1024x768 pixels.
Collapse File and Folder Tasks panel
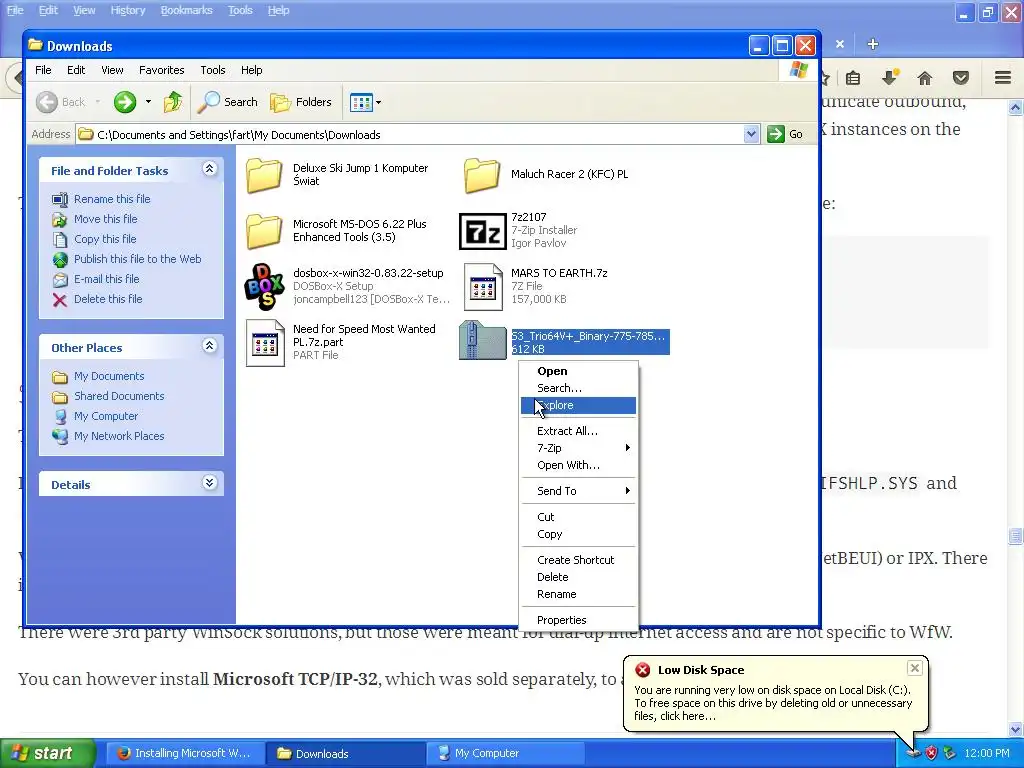click(209, 169)
